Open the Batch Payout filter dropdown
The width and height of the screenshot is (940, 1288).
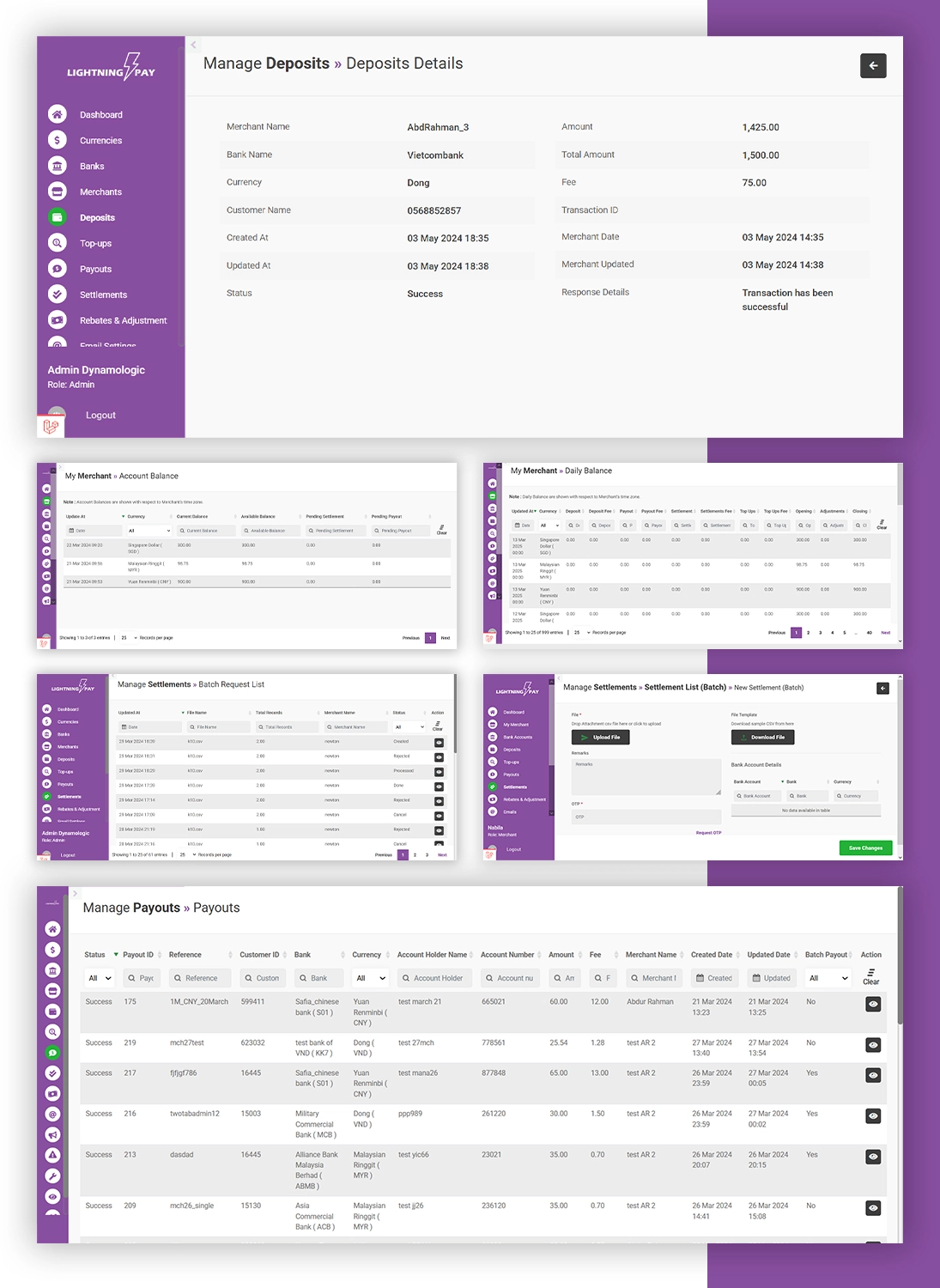(828, 978)
